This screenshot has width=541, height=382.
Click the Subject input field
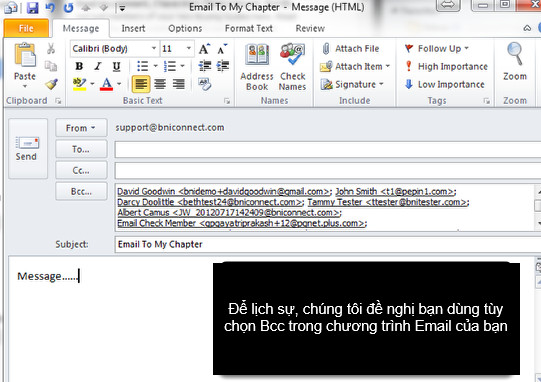327,244
